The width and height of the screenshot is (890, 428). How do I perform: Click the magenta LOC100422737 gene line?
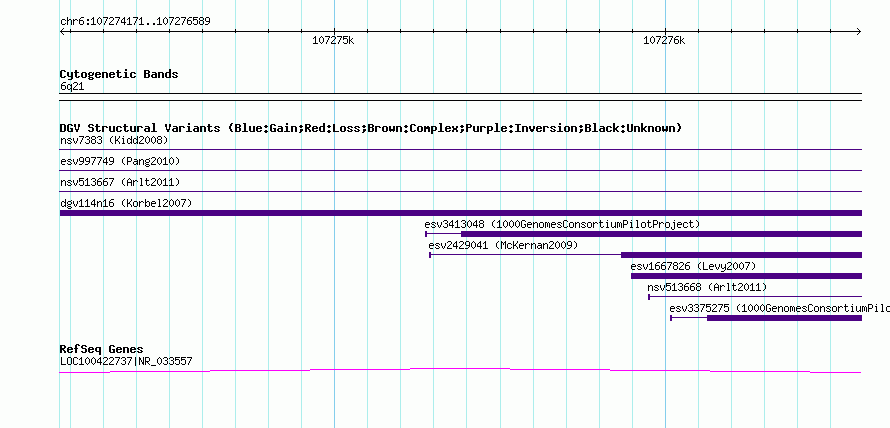(460, 370)
